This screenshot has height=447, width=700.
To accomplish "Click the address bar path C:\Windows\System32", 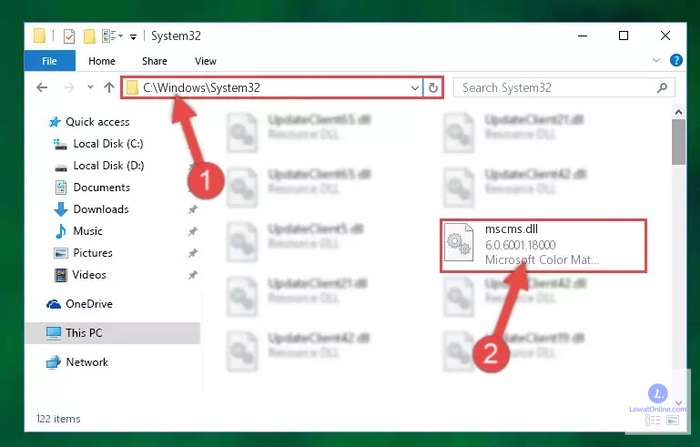I will coord(202,88).
